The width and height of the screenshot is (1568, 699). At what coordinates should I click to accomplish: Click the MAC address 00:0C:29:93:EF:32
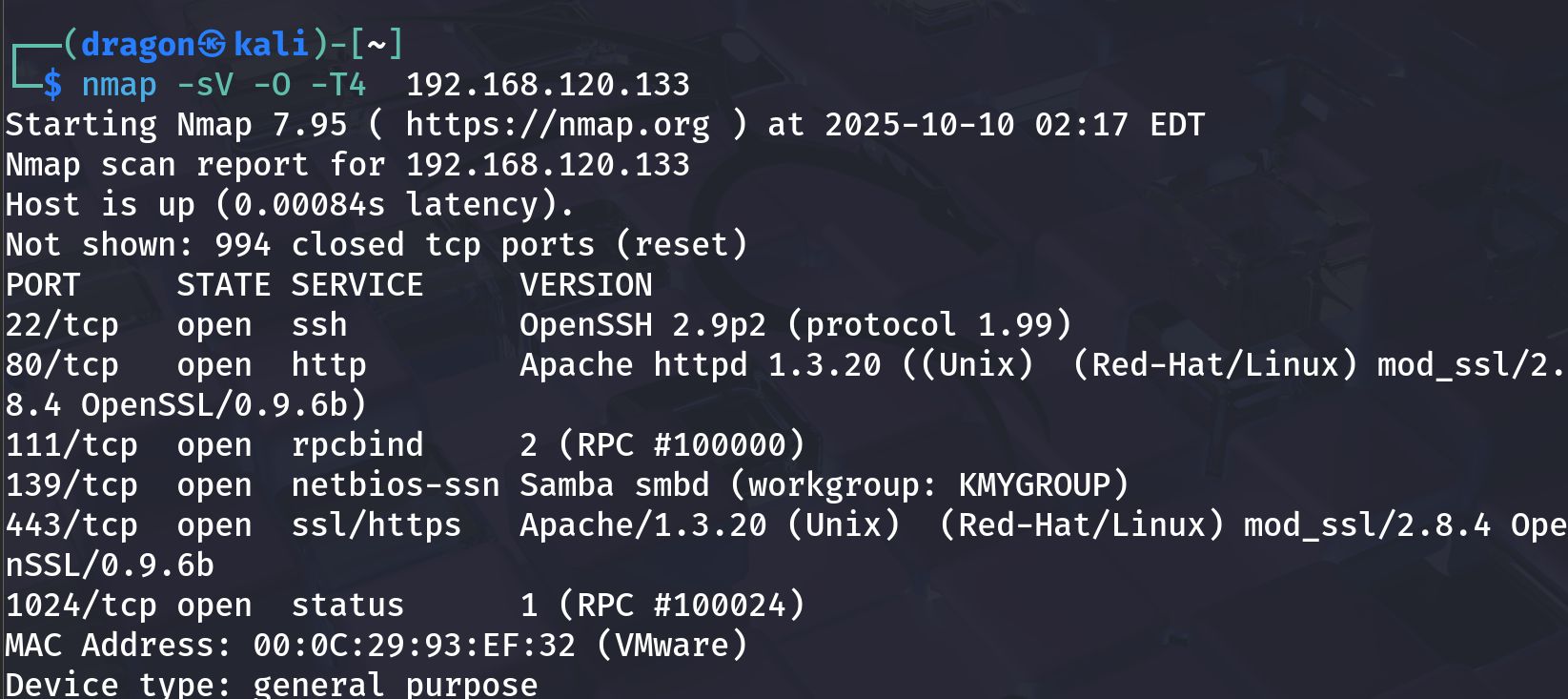(x=415, y=646)
